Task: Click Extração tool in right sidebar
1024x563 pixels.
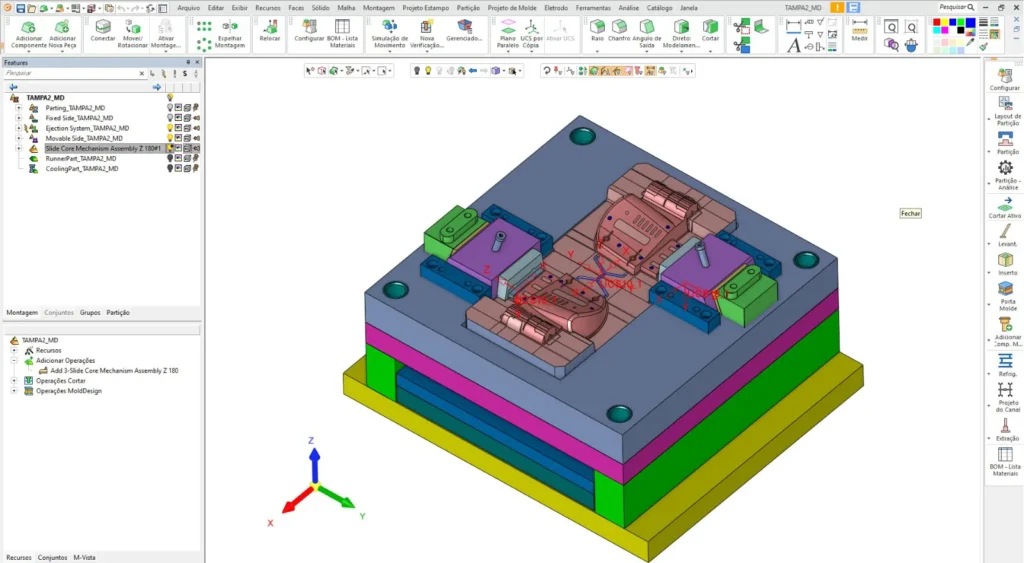Action: [x=1006, y=430]
